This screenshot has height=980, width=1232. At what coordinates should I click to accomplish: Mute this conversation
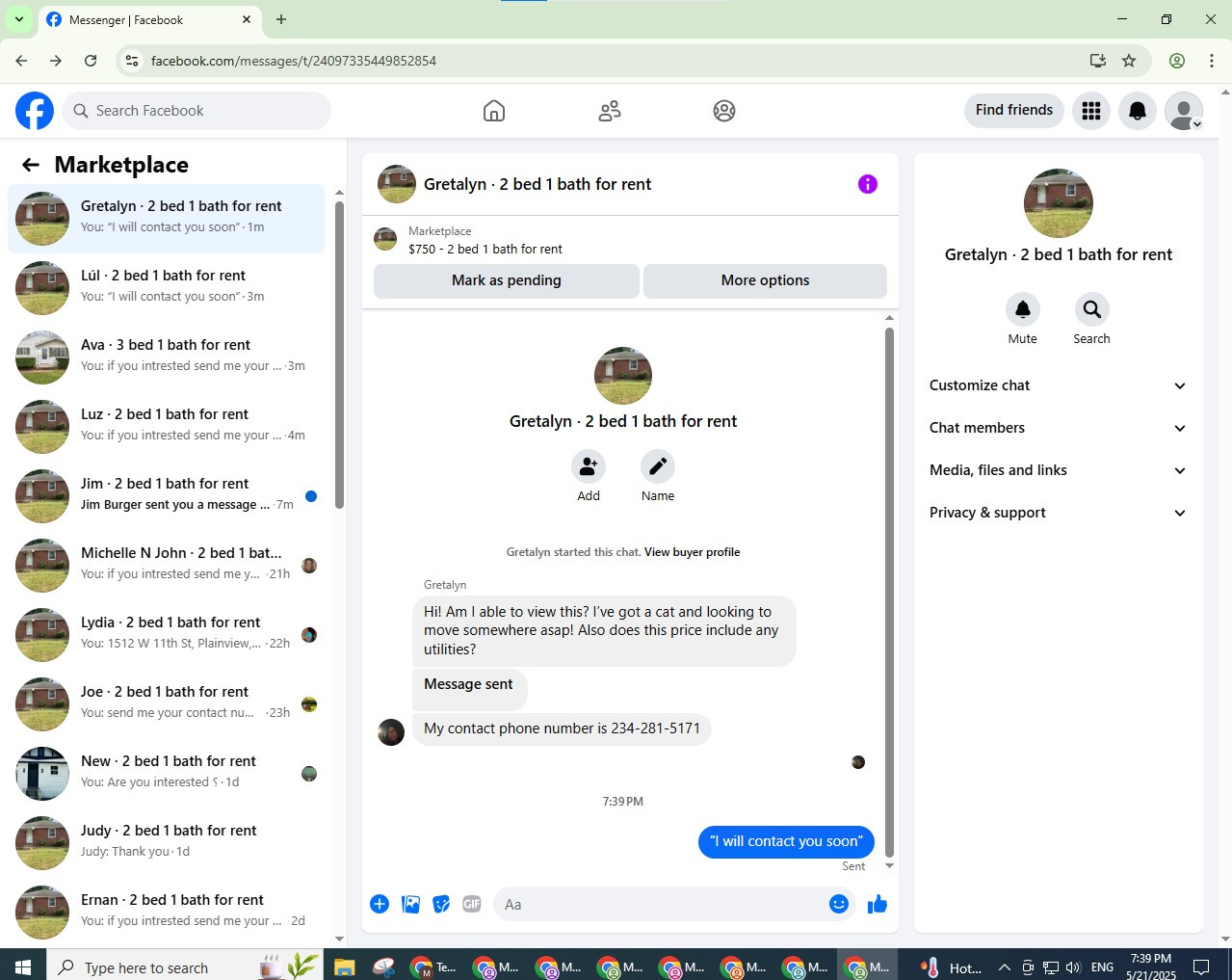pos(1023,309)
